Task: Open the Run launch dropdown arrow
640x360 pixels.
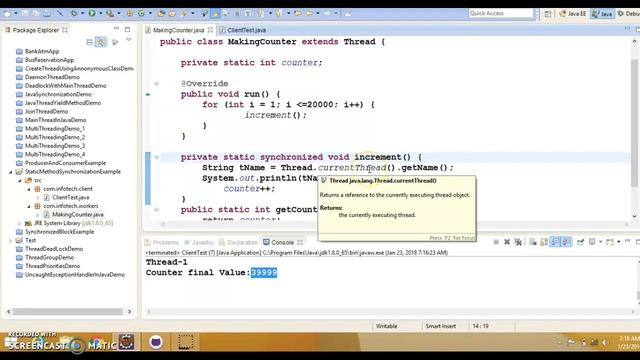Action: [100, 13]
